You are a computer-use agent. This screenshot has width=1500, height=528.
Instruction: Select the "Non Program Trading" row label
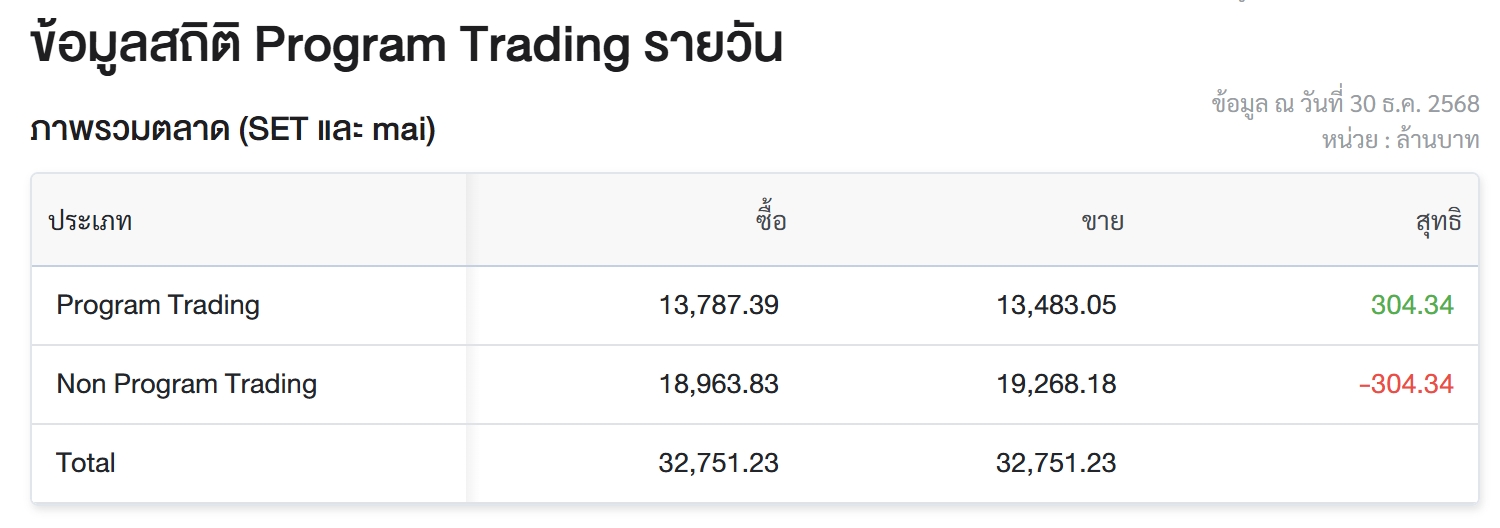[187, 384]
